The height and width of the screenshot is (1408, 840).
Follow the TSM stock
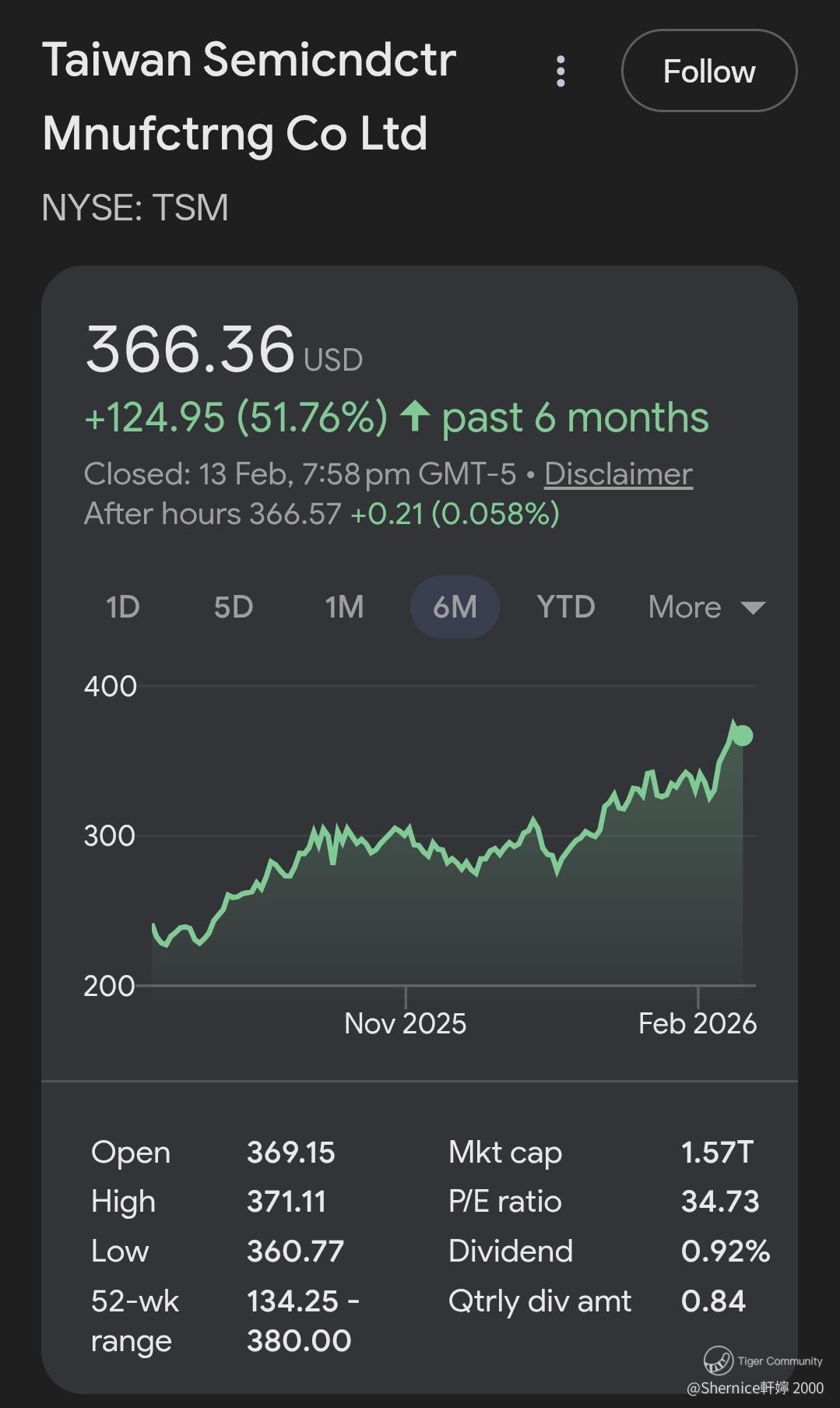(x=708, y=72)
